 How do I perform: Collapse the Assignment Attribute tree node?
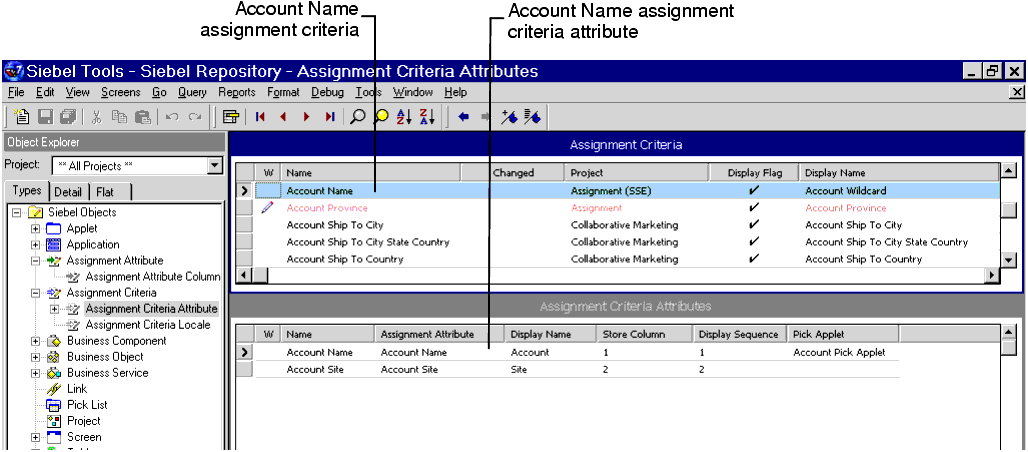click(x=35, y=261)
